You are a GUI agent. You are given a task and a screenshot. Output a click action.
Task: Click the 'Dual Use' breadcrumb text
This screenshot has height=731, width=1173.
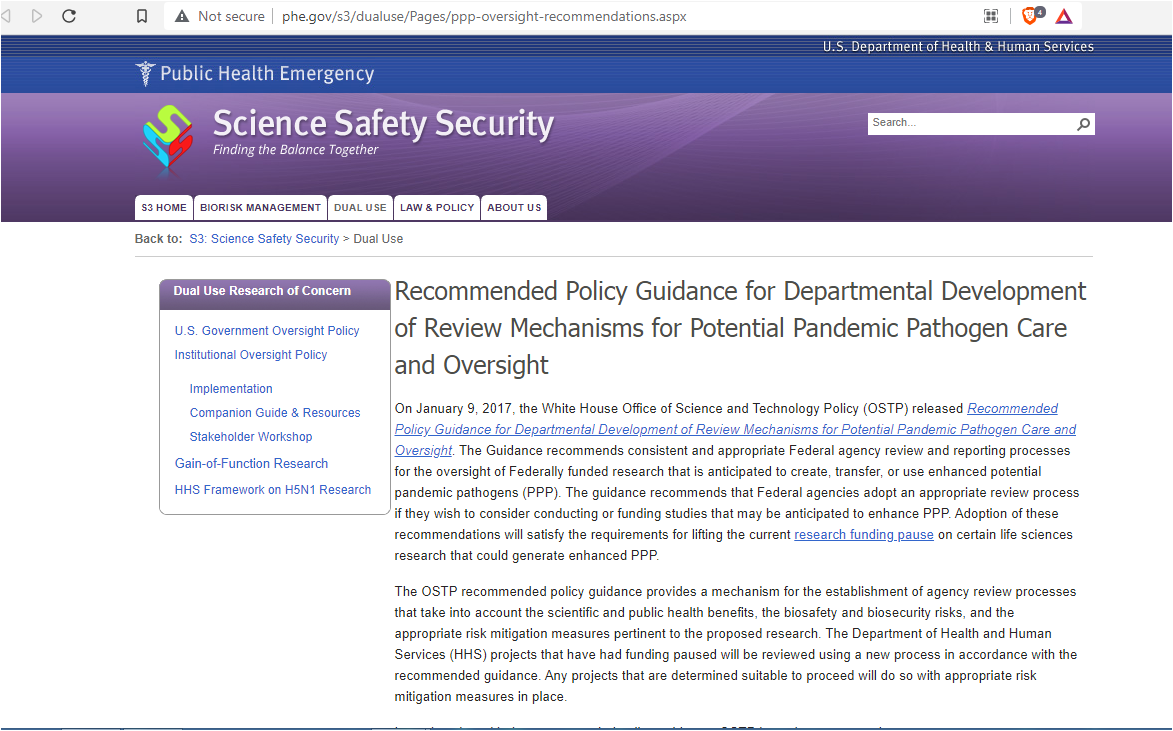(x=378, y=239)
